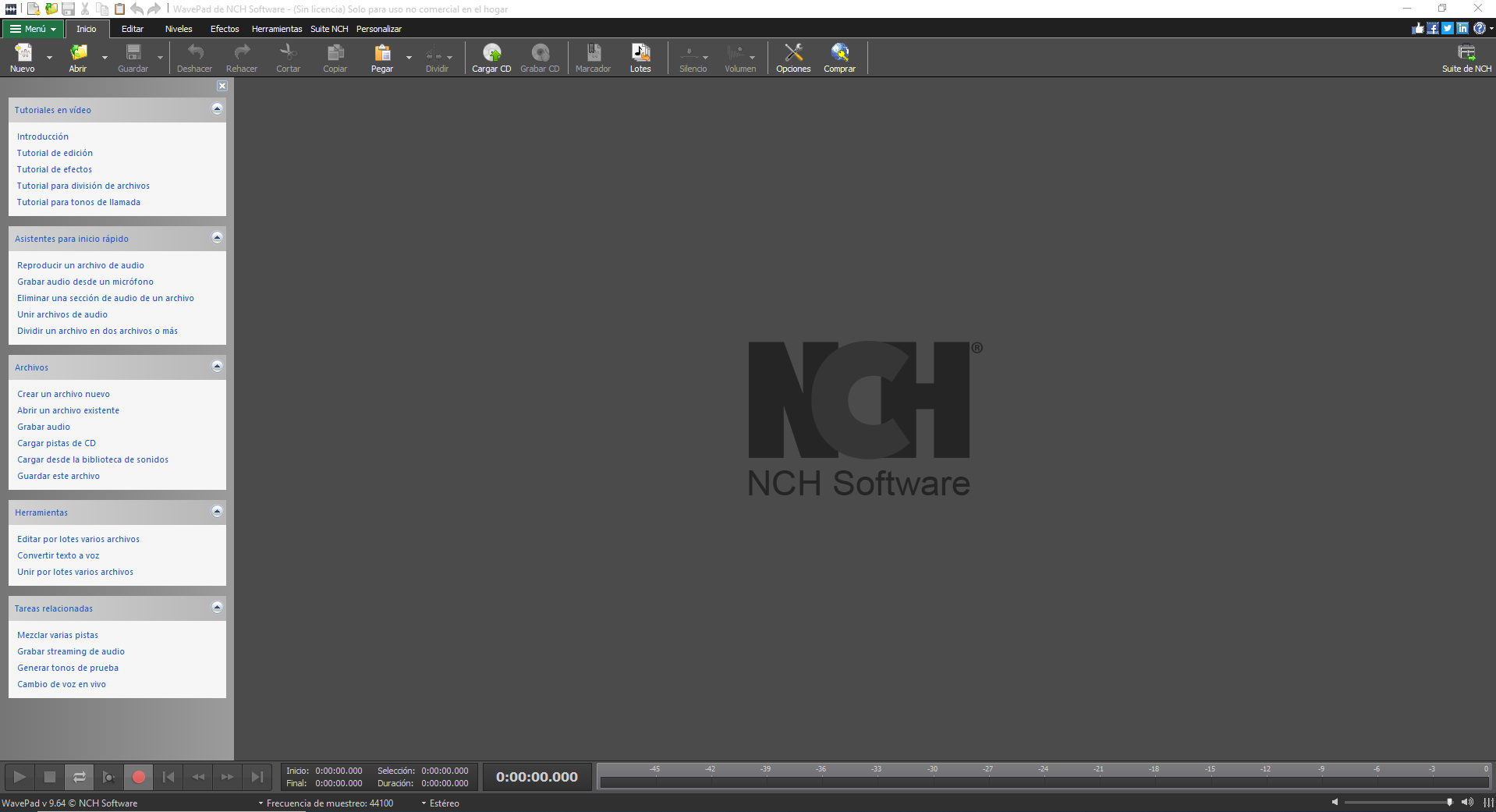Viewport: 1496px width, 812px height.
Task: Click Mezclar varias pistas link
Action: (58, 635)
